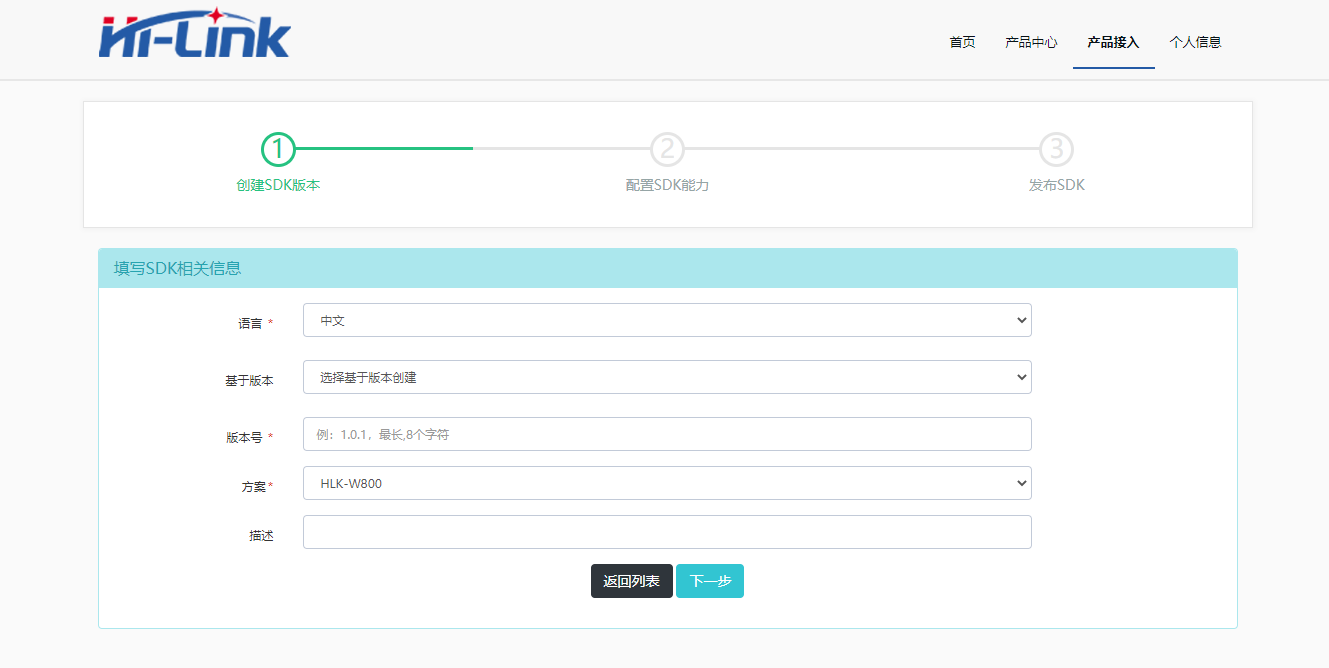This screenshot has height=668, width=1329.
Task: Open the 方案 dropdown showing HLK-W800
Action: click(x=666, y=483)
